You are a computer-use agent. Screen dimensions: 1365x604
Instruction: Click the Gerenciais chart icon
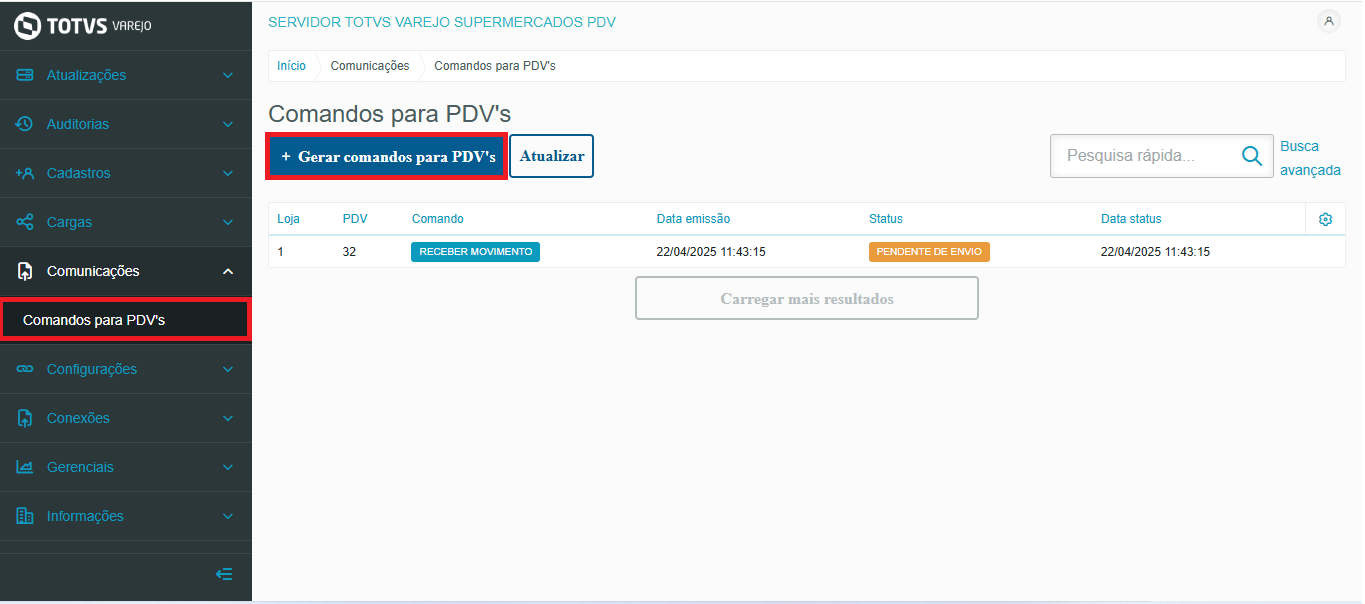pyautogui.click(x=25, y=467)
